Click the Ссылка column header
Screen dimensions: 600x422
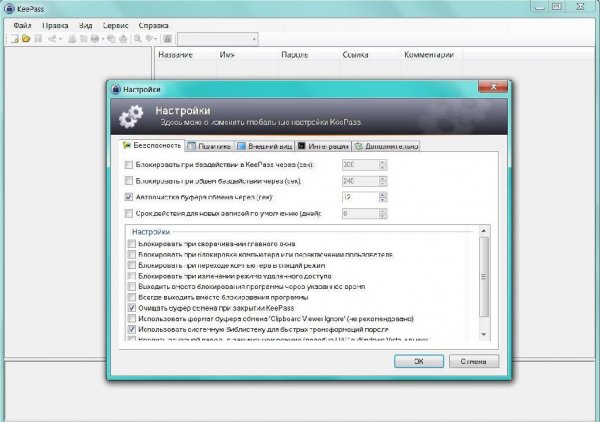(x=370, y=55)
